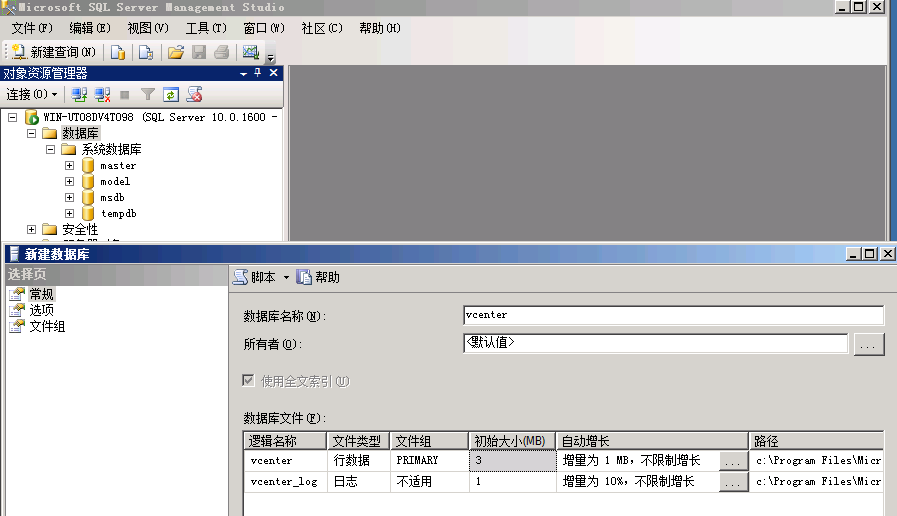897x516 pixels.
Task: Toggle auto-hide pin on Object Explorer panel
Action: pyautogui.click(x=258, y=73)
